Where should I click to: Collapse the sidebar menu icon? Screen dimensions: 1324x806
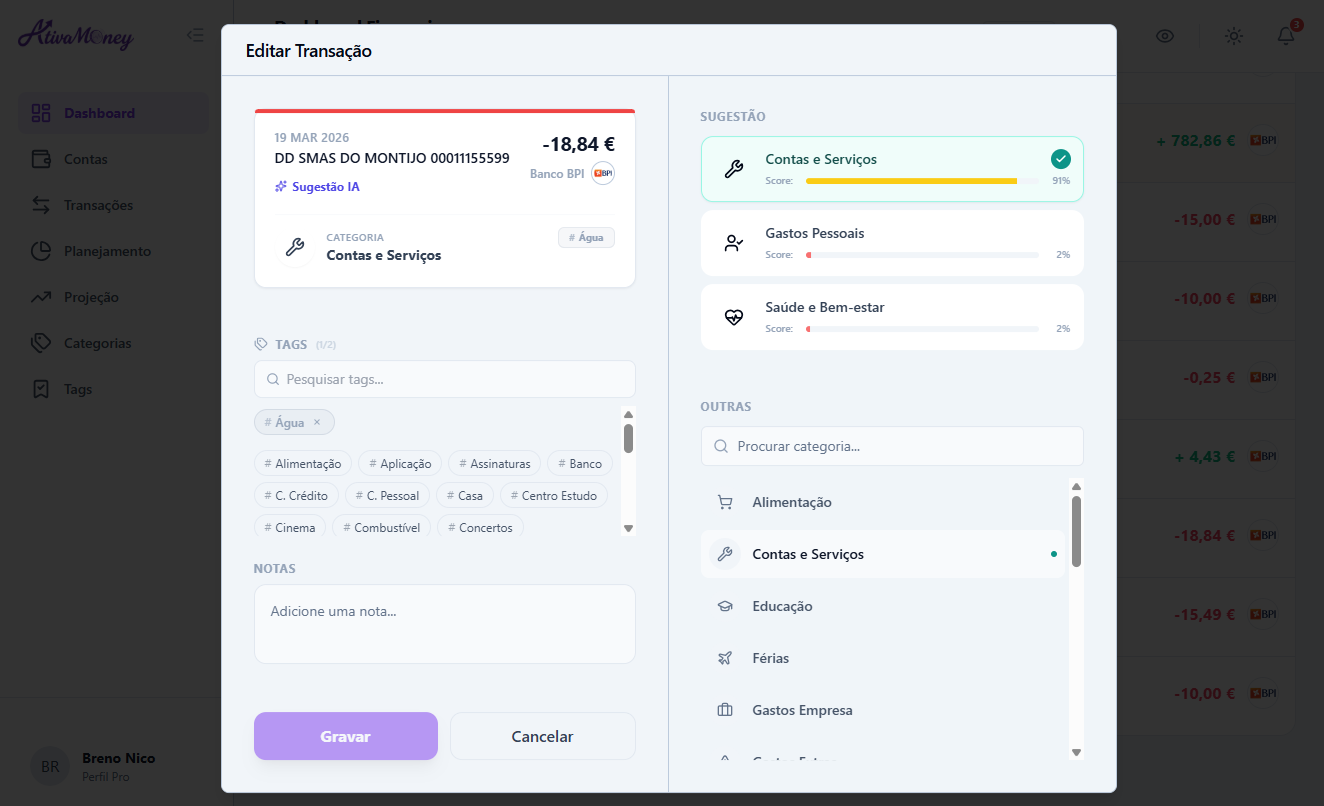pos(195,36)
